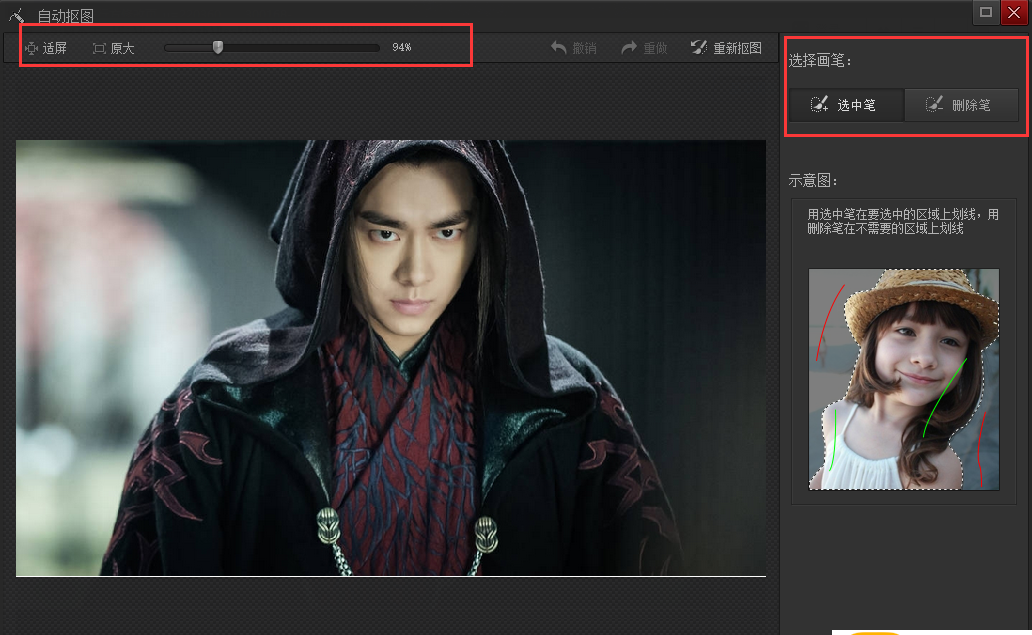The image size is (1032, 635).
Task: Click the example image of the girl
Action: tap(904, 379)
